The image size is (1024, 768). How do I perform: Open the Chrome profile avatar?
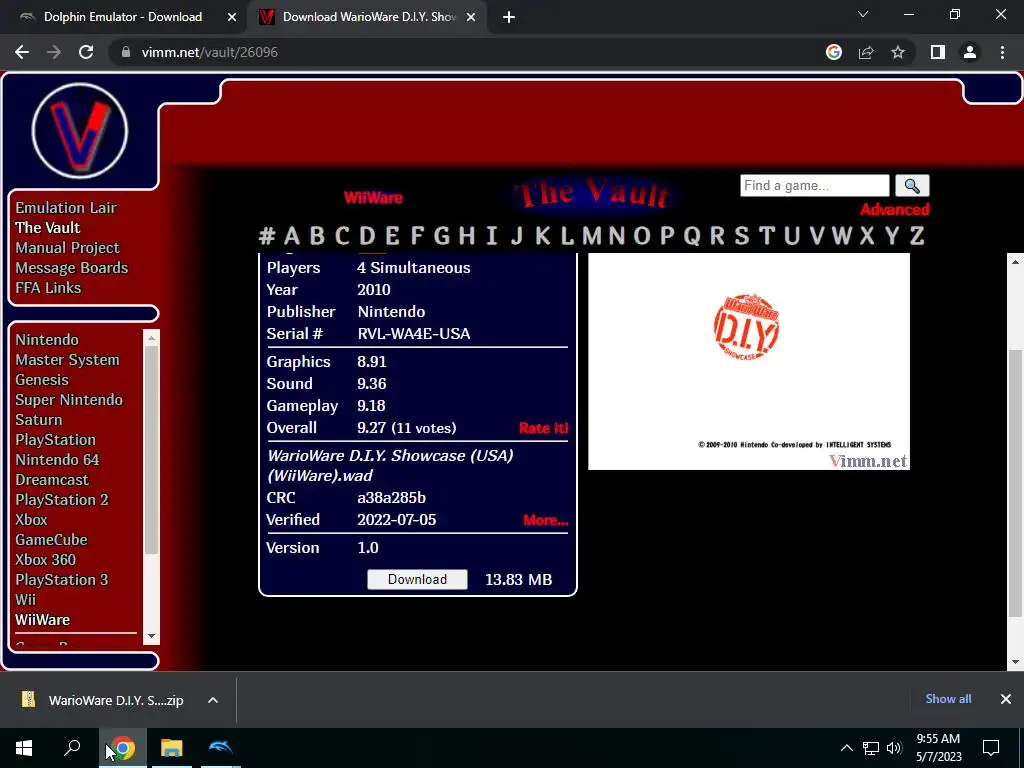(970, 52)
